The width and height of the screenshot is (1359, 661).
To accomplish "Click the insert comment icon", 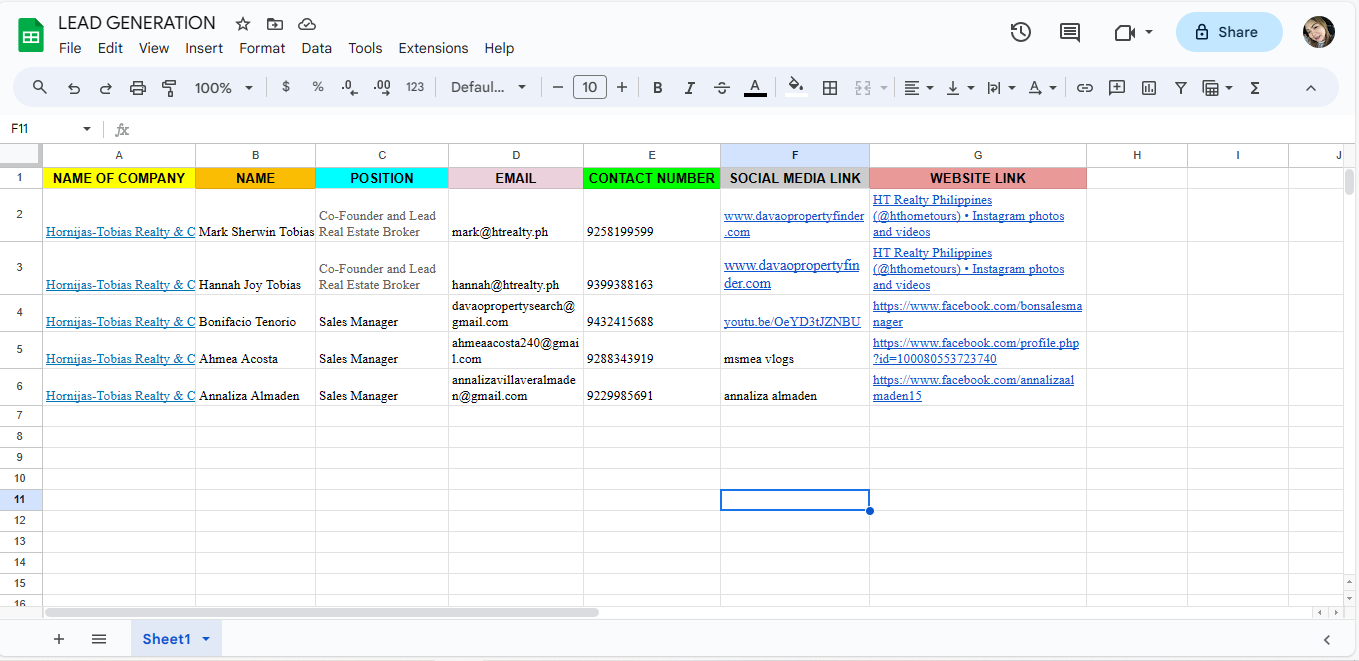I will tap(1117, 88).
